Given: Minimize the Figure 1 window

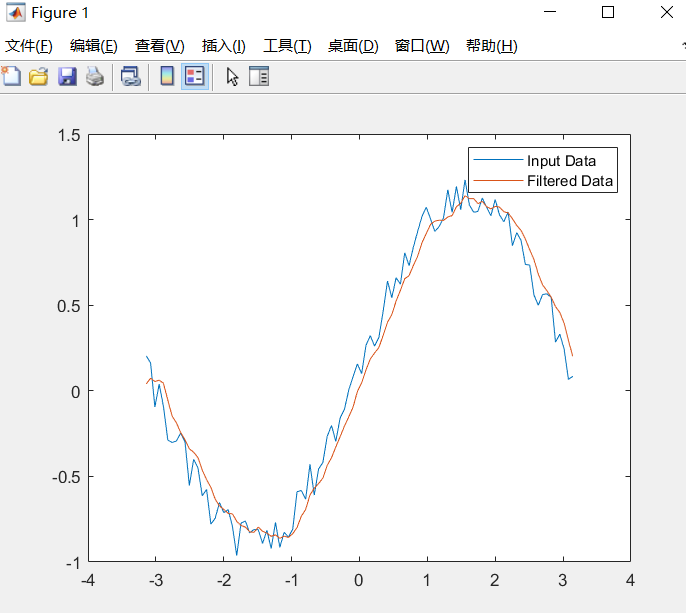Looking at the screenshot, I should coord(550,12).
